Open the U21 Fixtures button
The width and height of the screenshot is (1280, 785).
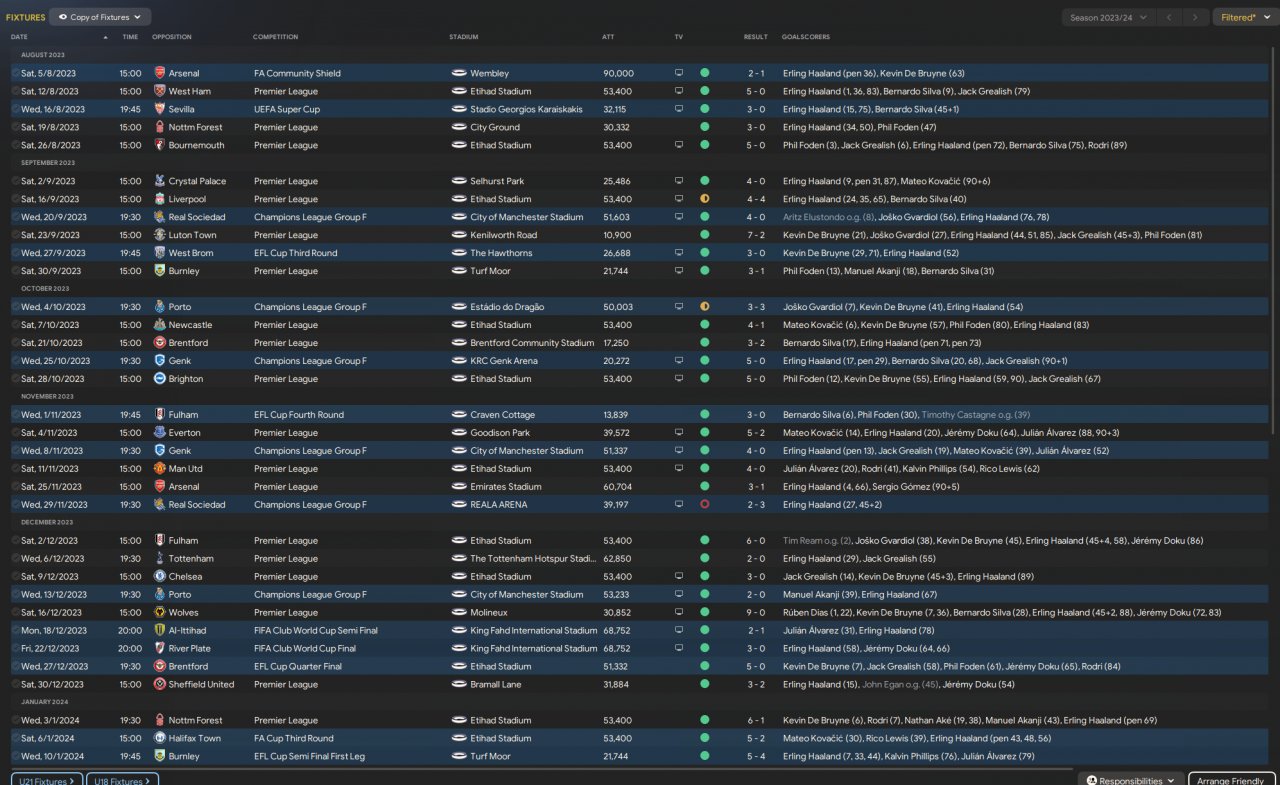click(46, 780)
